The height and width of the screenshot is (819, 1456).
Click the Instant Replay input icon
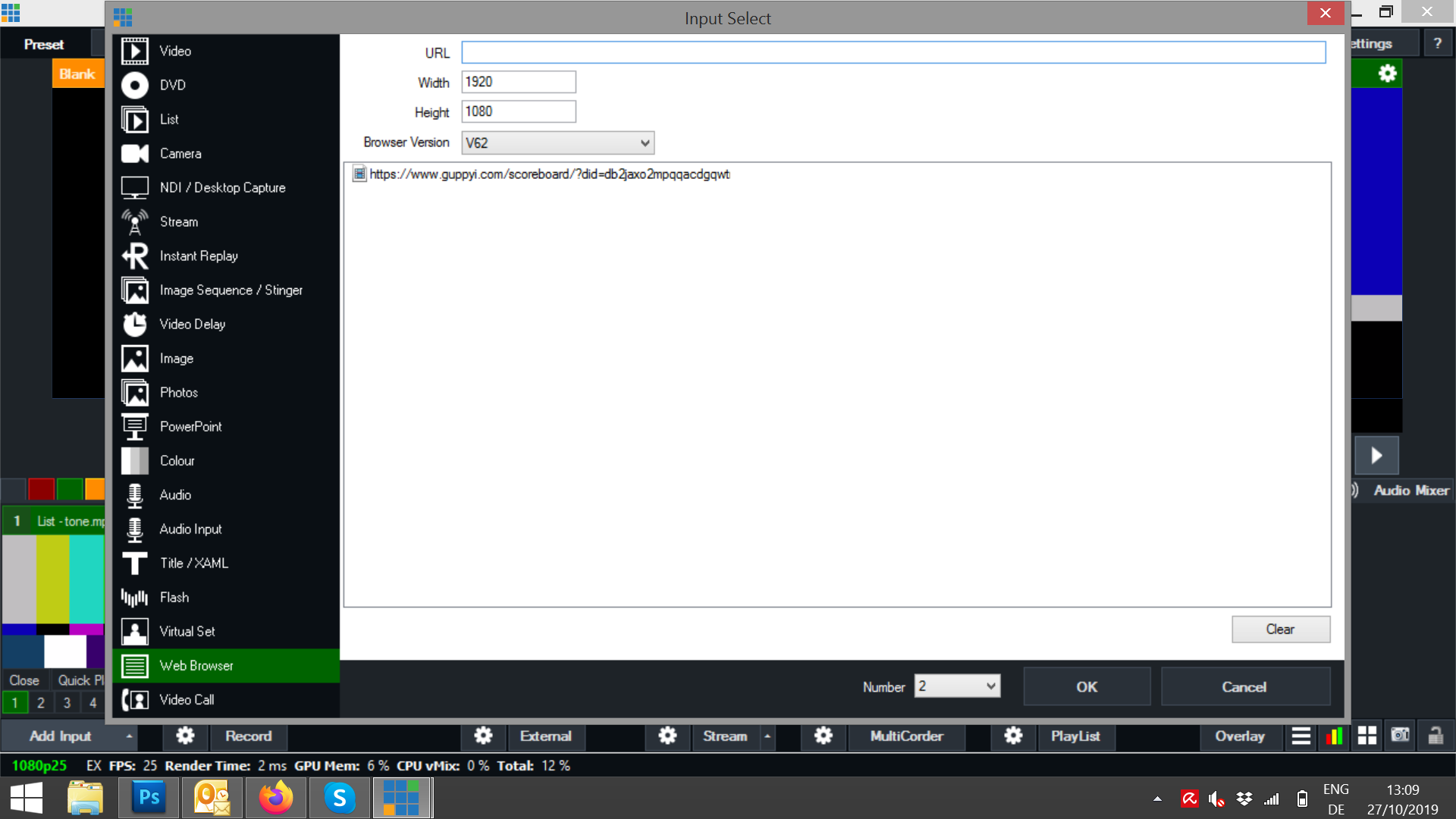[x=135, y=255]
